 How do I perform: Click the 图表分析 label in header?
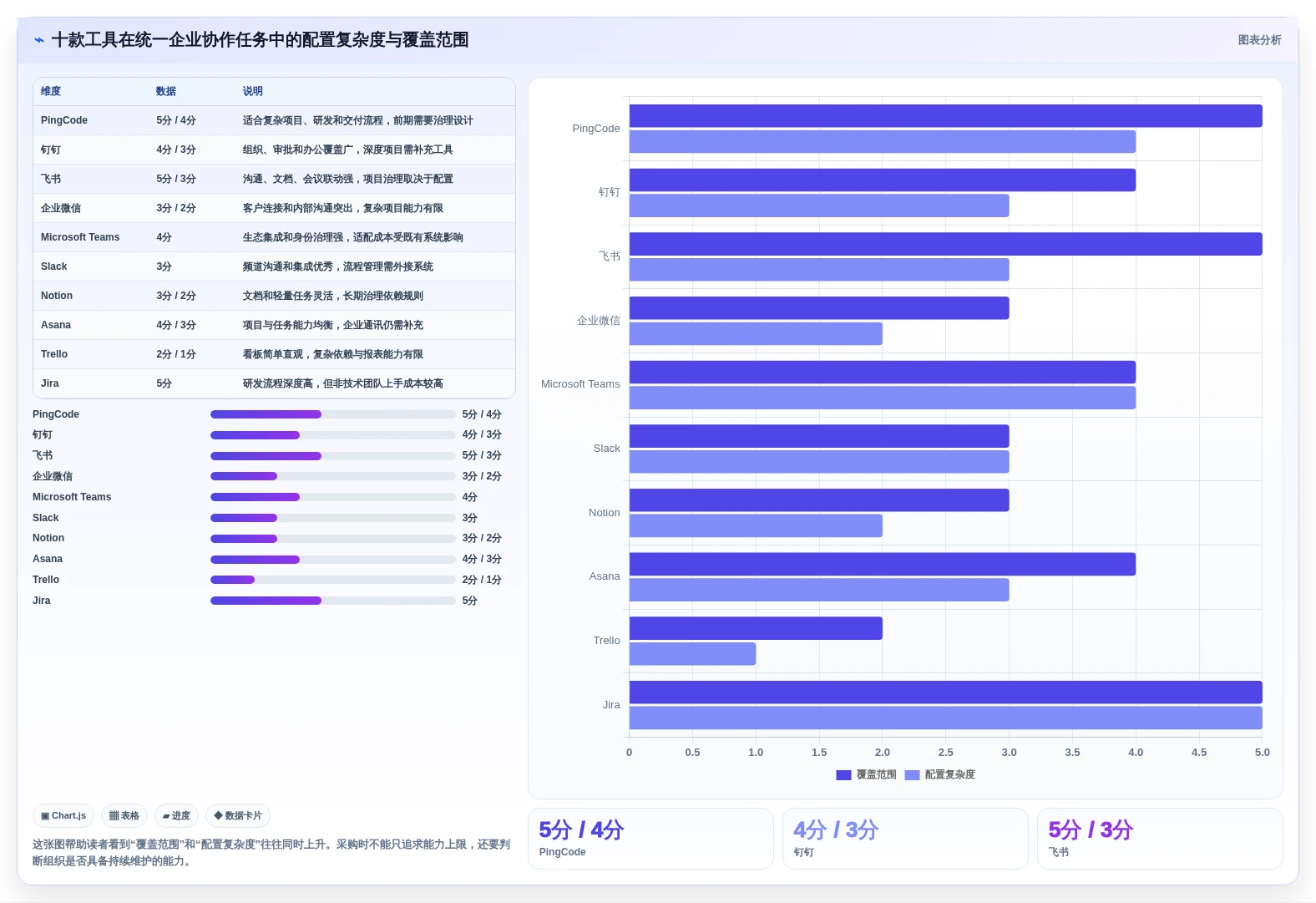tap(1259, 40)
